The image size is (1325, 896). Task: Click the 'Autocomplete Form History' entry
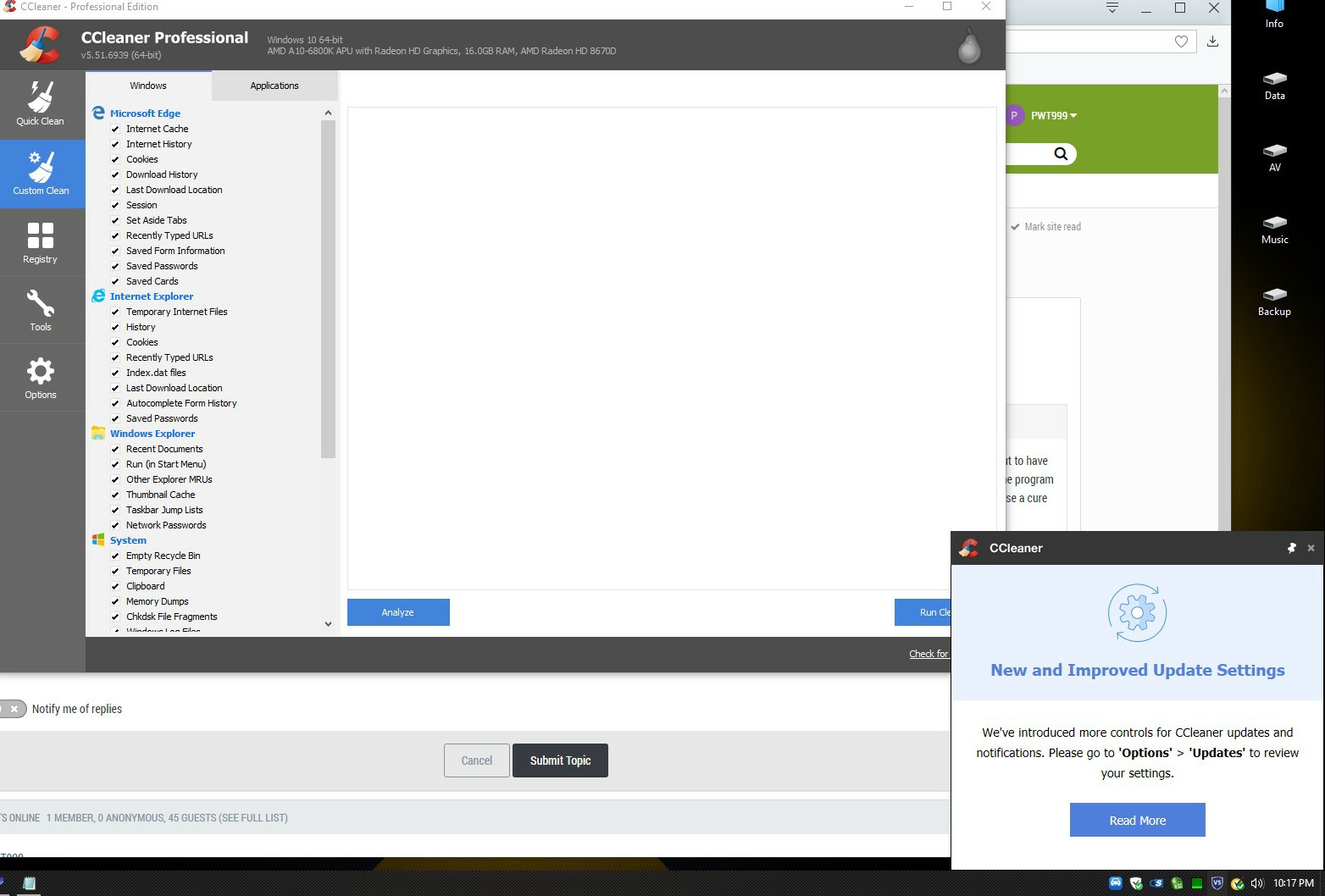[x=181, y=403]
